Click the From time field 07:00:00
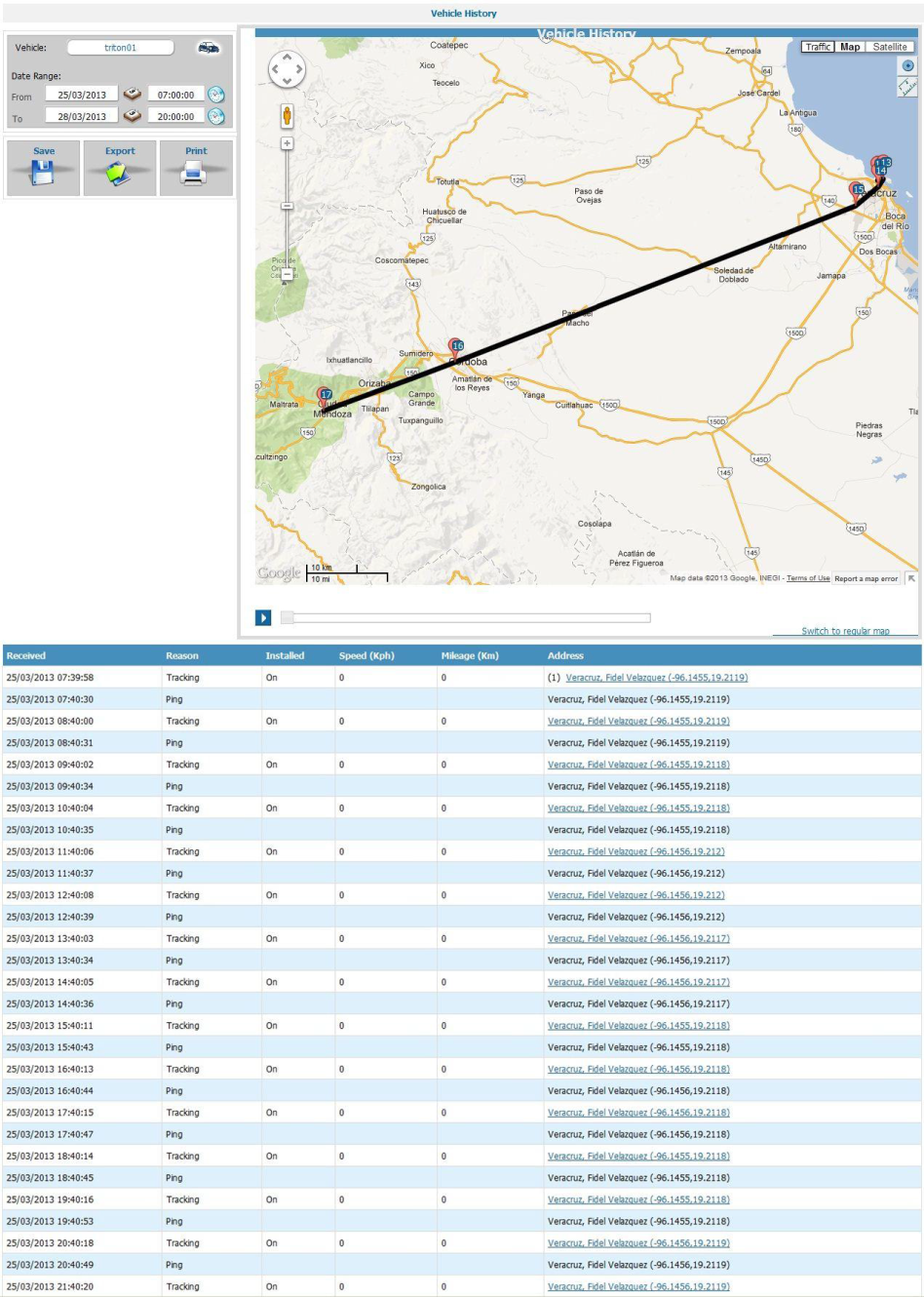The height and width of the screenshot is (1297, 924). [x=175, y=95]
